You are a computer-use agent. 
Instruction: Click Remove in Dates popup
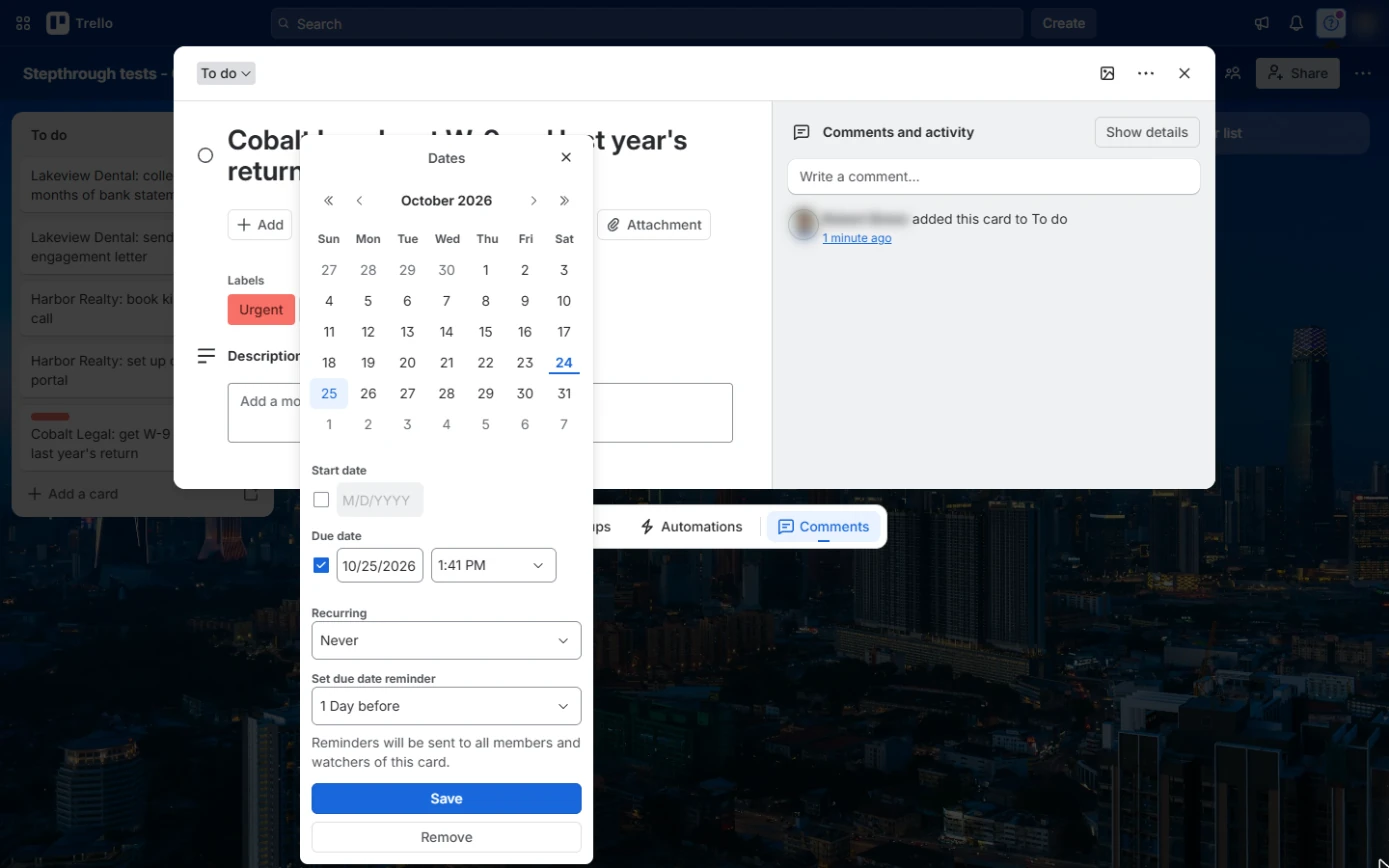(x=446, y=837)
